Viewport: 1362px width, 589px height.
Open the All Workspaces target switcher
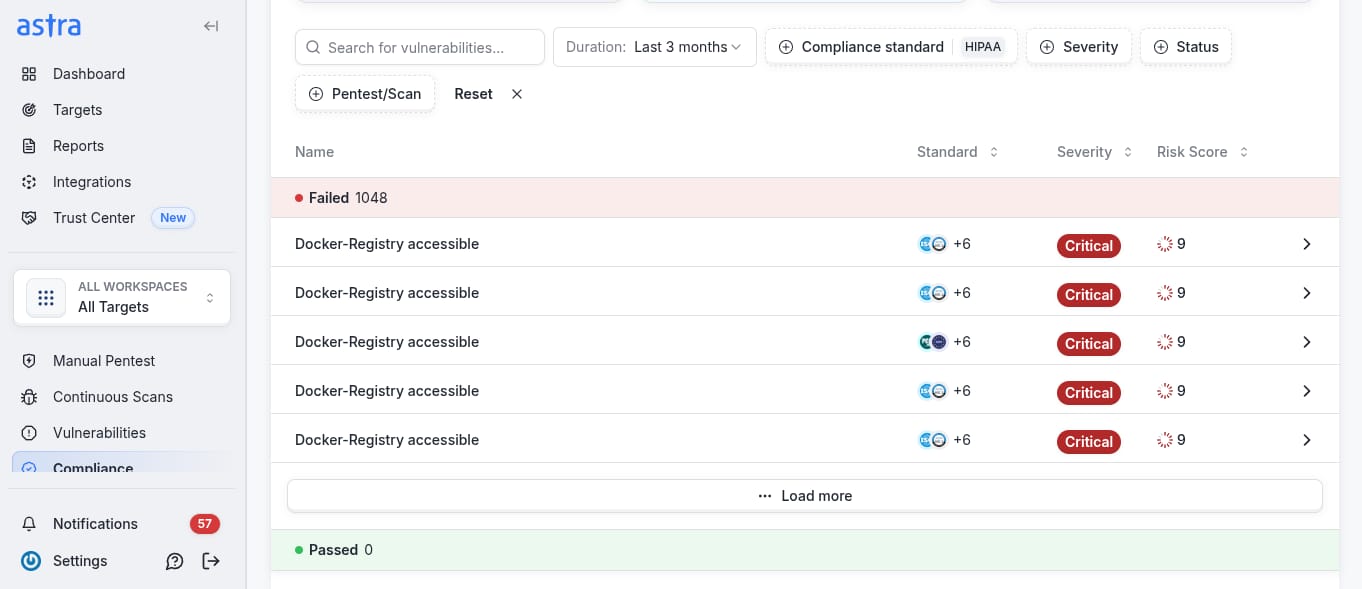[122, 297]
